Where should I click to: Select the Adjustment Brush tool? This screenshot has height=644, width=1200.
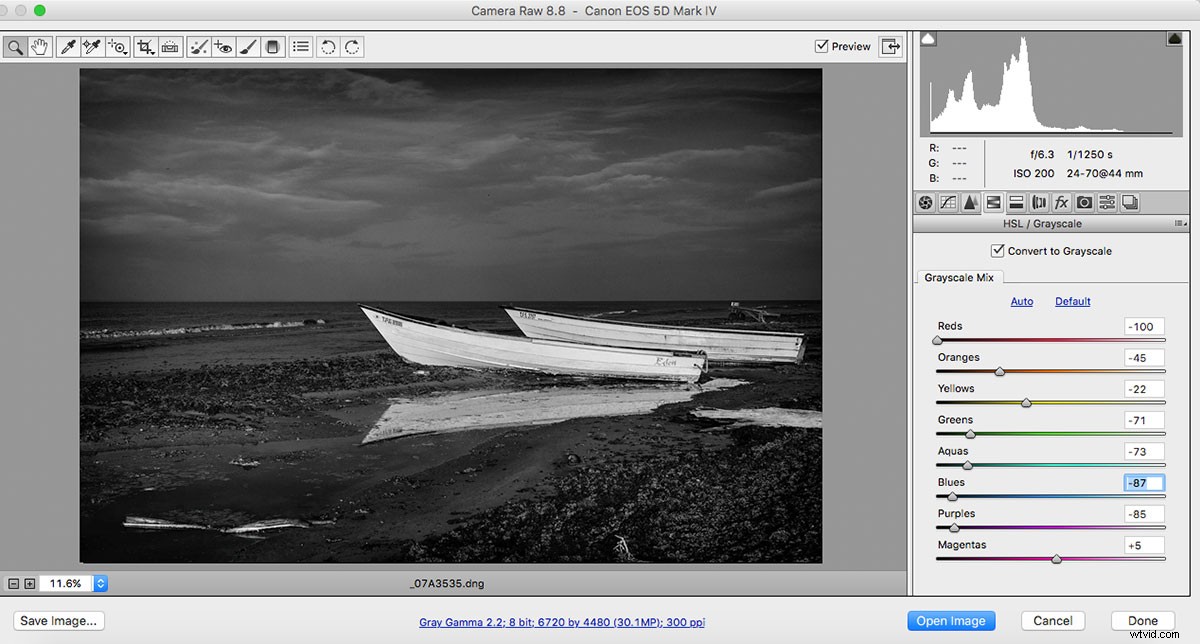[x=248, y=46]
